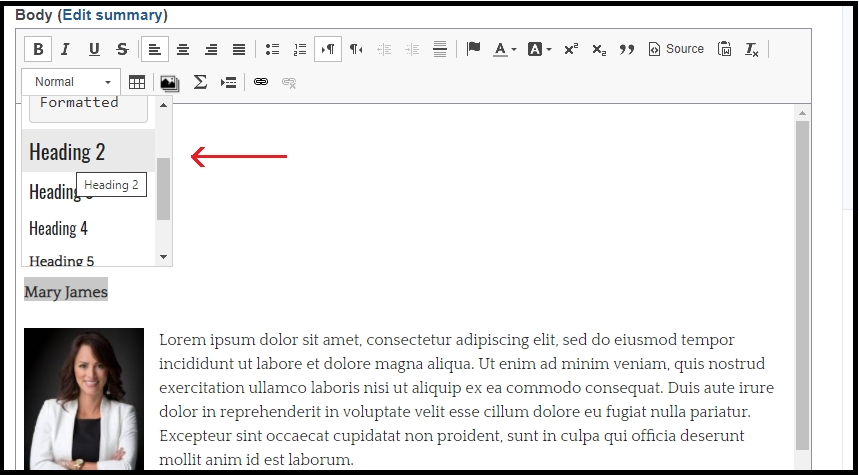Viewport: 859px width, 475px height.
Task: Insert a numbered list
Action: click(300, 49)
